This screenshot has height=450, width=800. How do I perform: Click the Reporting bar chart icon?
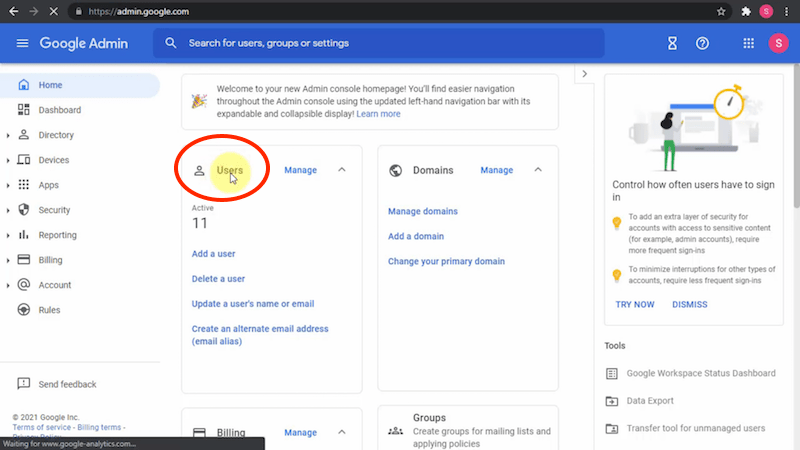(23, 235)
